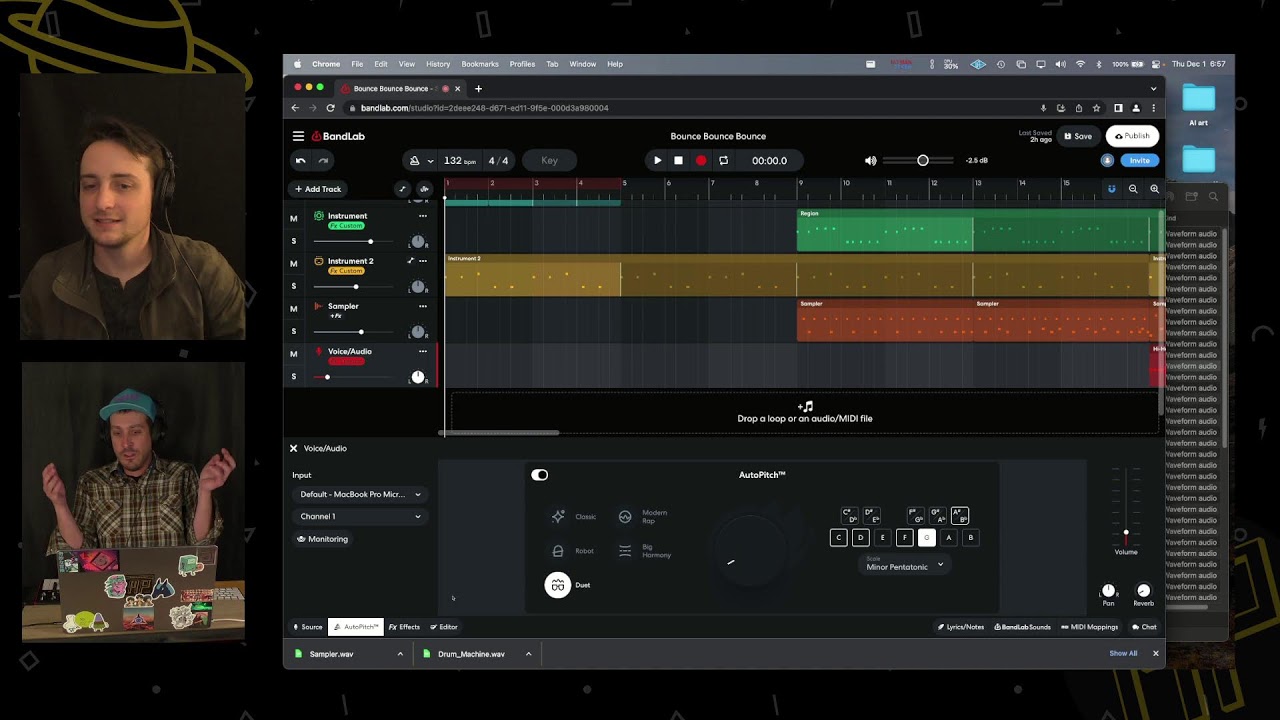The width and height of the screenshot is (1280, 720).
Task: Mute the Instrument track
Action: point(293,218)
